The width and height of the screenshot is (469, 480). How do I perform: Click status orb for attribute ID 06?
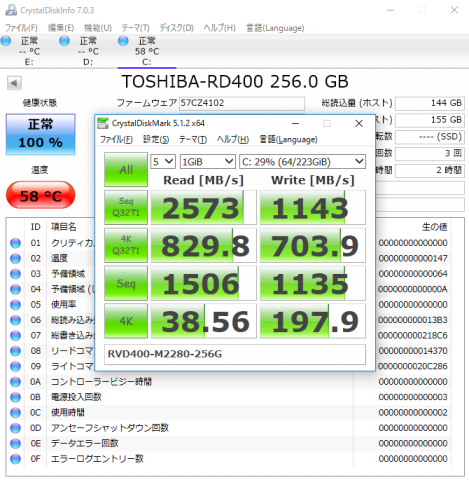click(15, 320)
